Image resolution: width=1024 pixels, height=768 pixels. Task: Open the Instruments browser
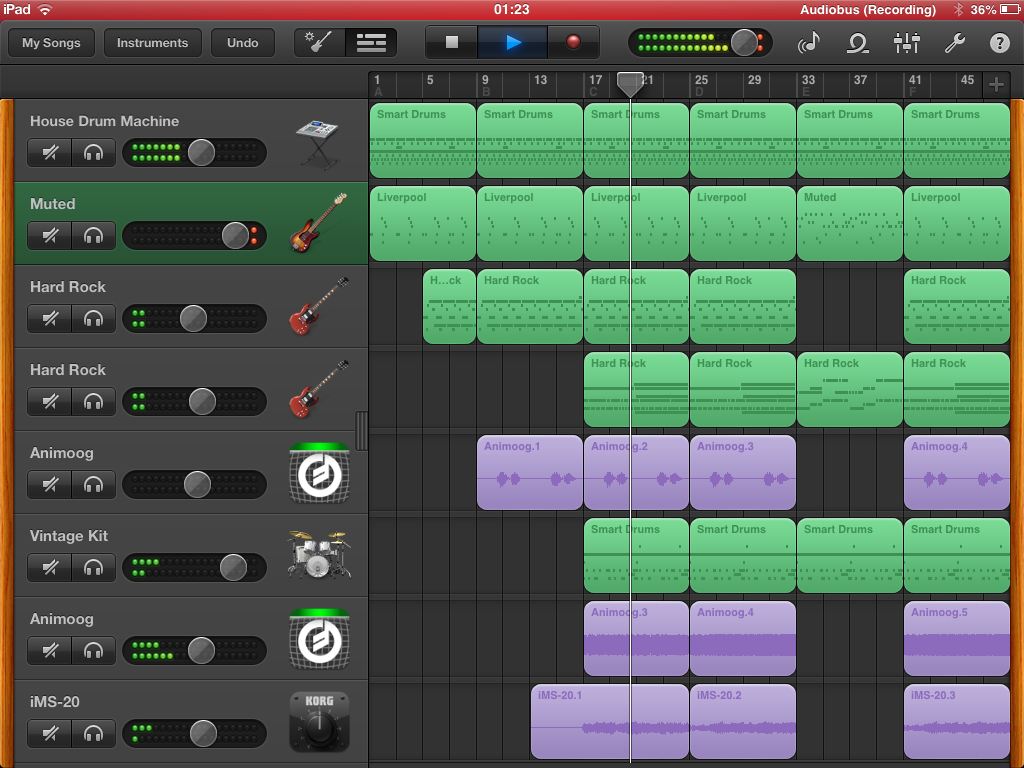pos(152,42)
